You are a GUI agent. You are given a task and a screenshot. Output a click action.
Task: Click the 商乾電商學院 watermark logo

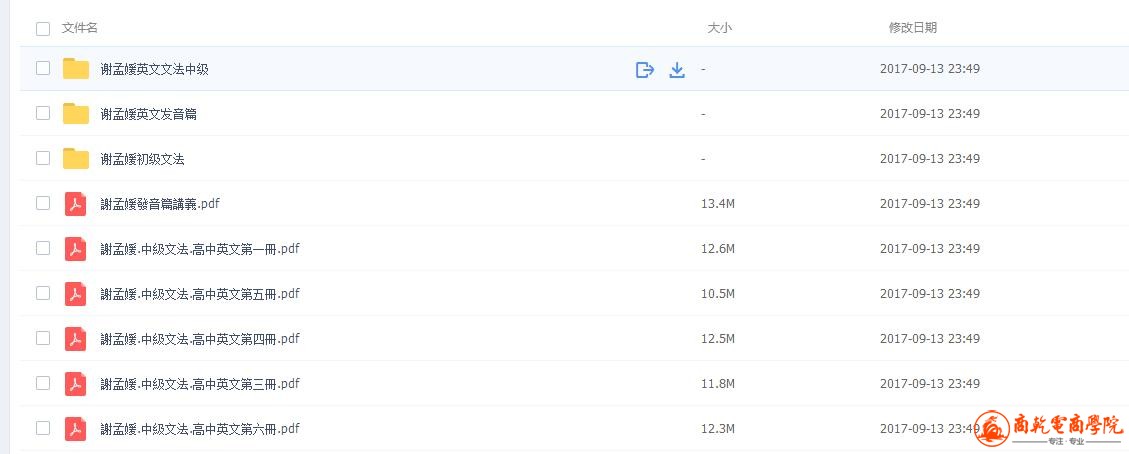point(1050,430)
